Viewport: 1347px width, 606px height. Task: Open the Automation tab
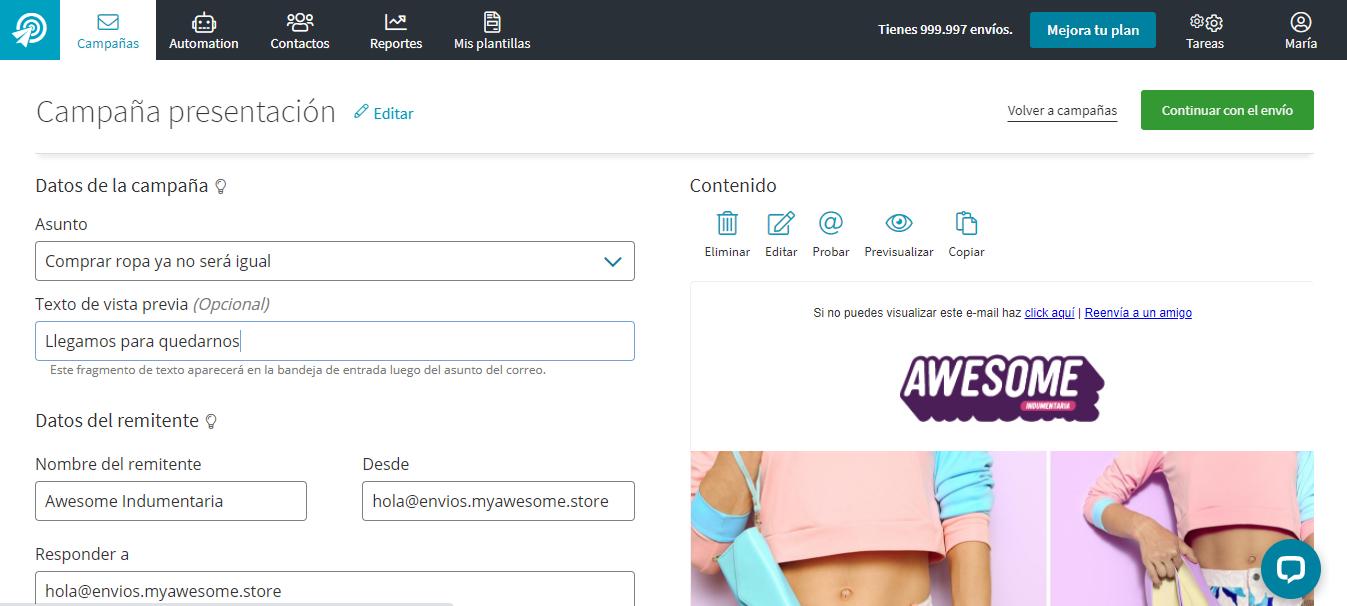coord(204,30)
